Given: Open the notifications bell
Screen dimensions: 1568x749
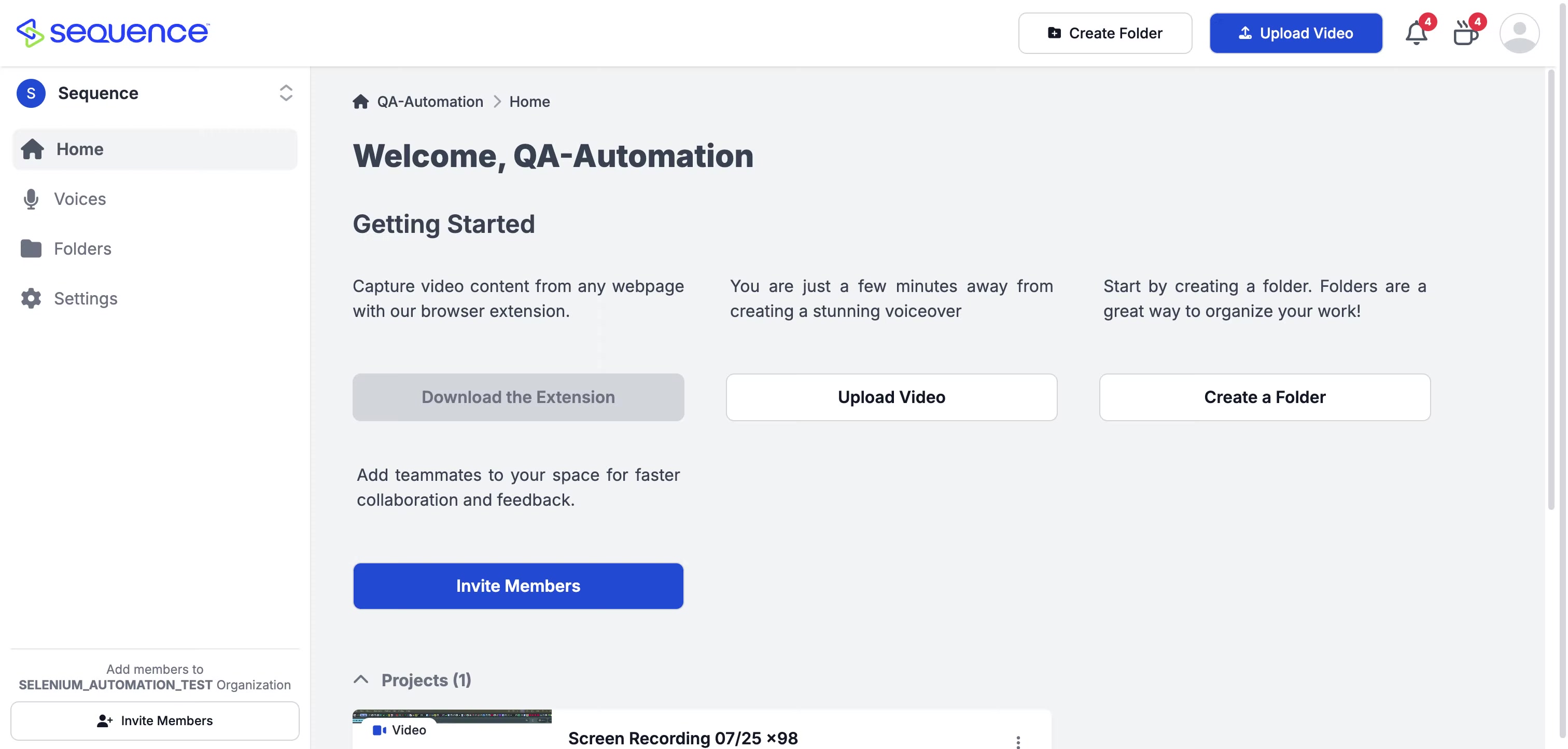Looking at the screenshot, I should click(1416, 33).
